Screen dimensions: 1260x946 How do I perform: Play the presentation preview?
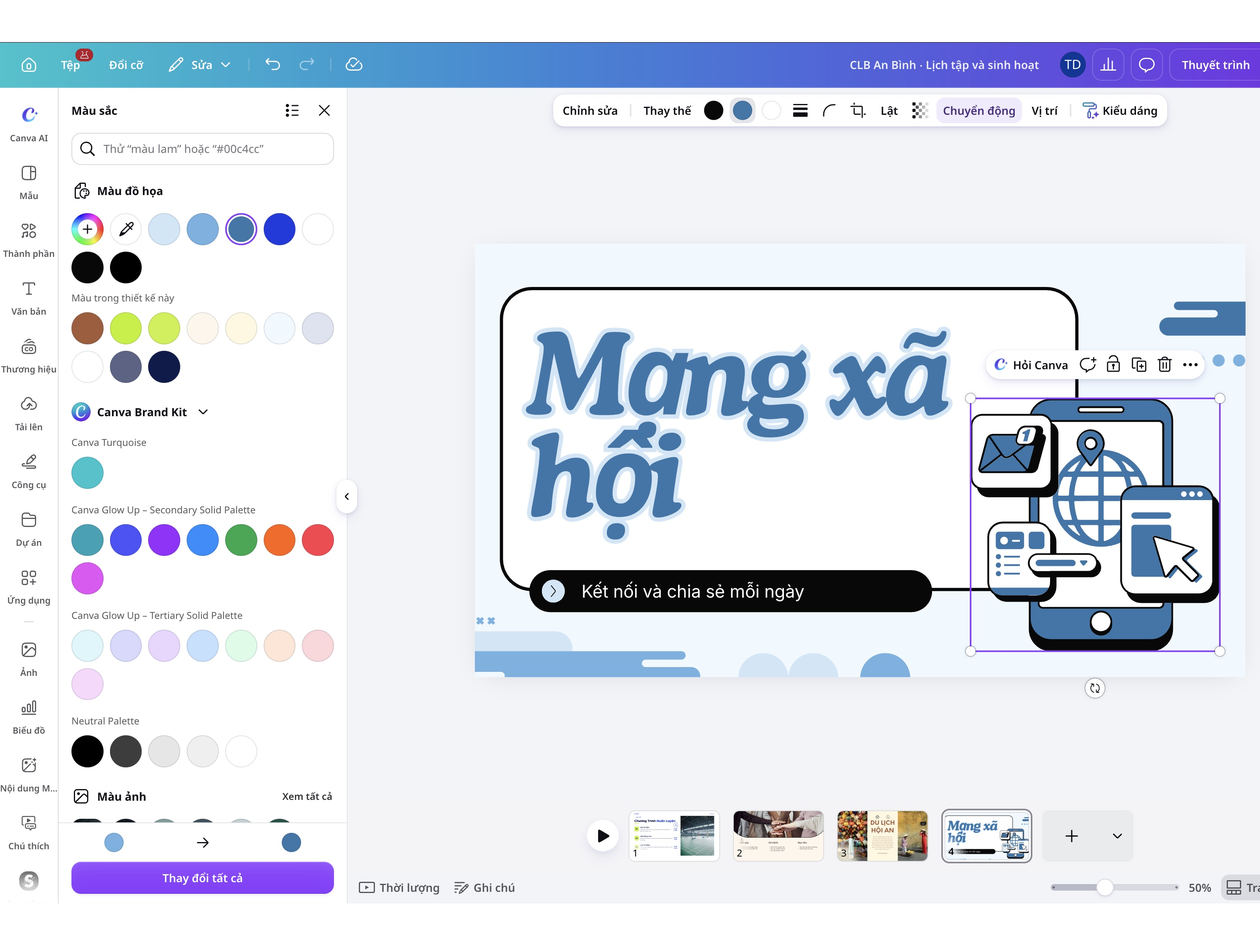602,835
